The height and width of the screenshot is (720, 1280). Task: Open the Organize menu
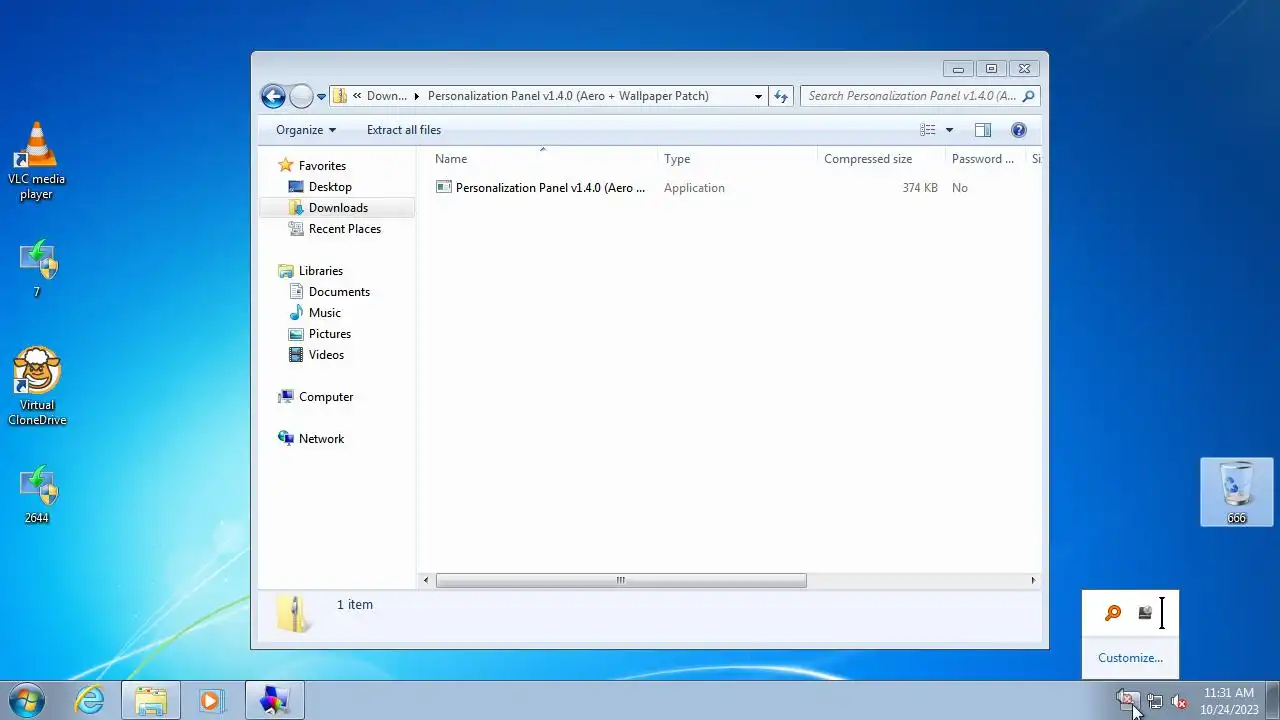click(x=306, y=130)
